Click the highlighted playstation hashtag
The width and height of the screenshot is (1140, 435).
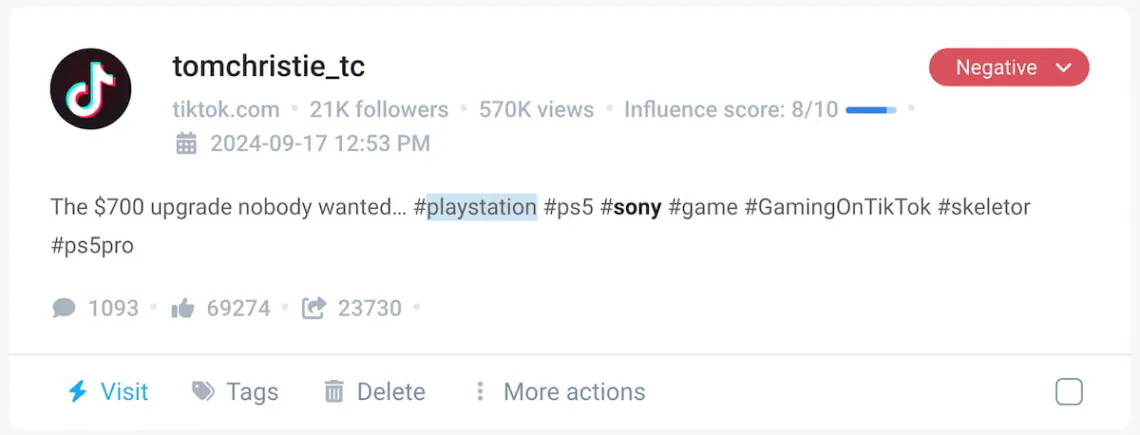(481, 207)
